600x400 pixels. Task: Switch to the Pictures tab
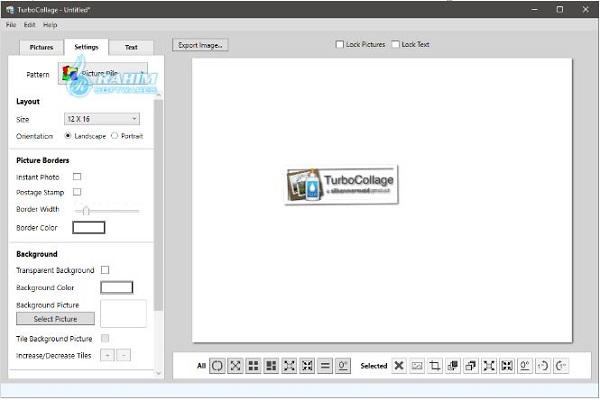tap(41, 47)
